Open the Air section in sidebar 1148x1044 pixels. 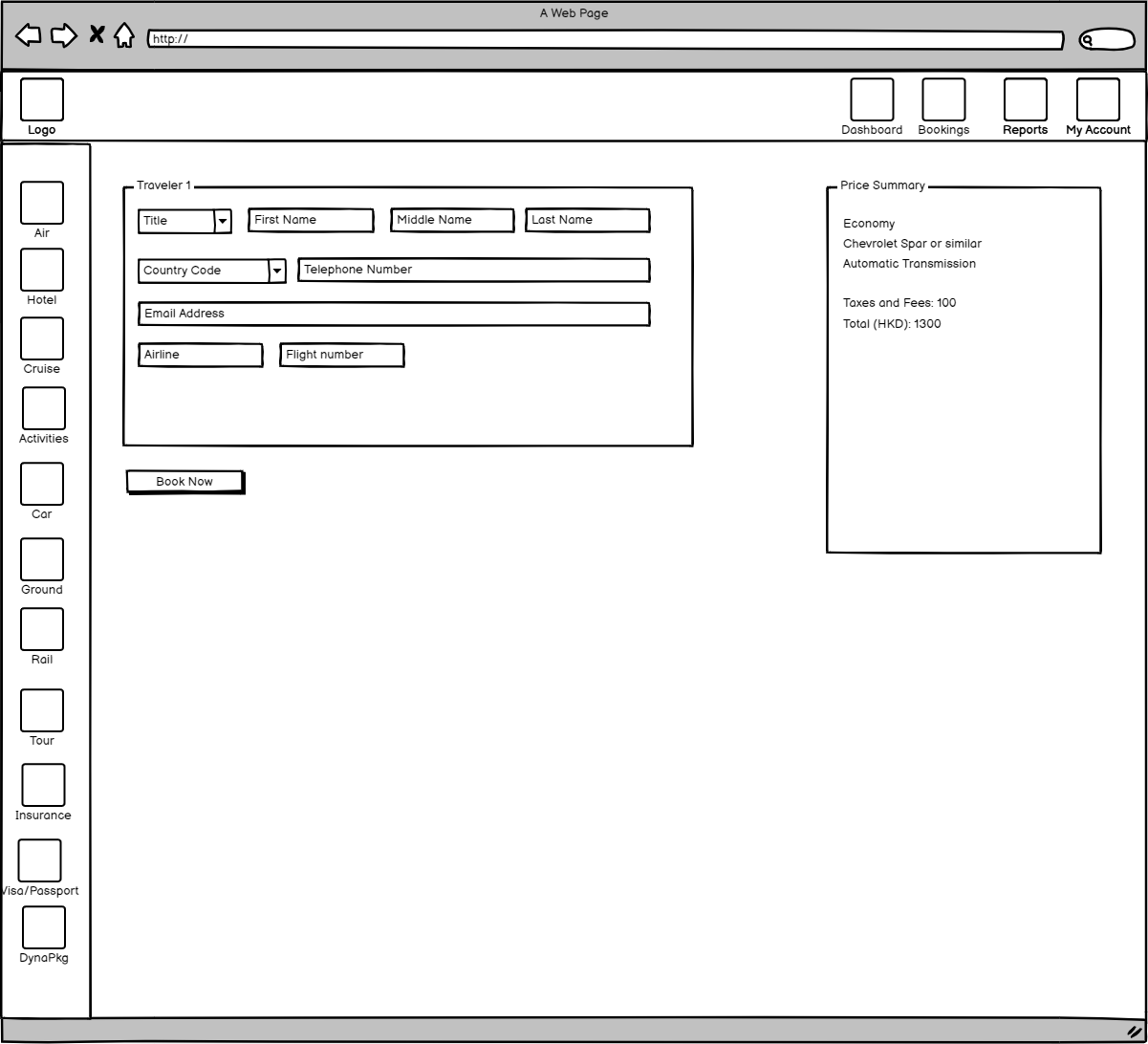[42, 203]
